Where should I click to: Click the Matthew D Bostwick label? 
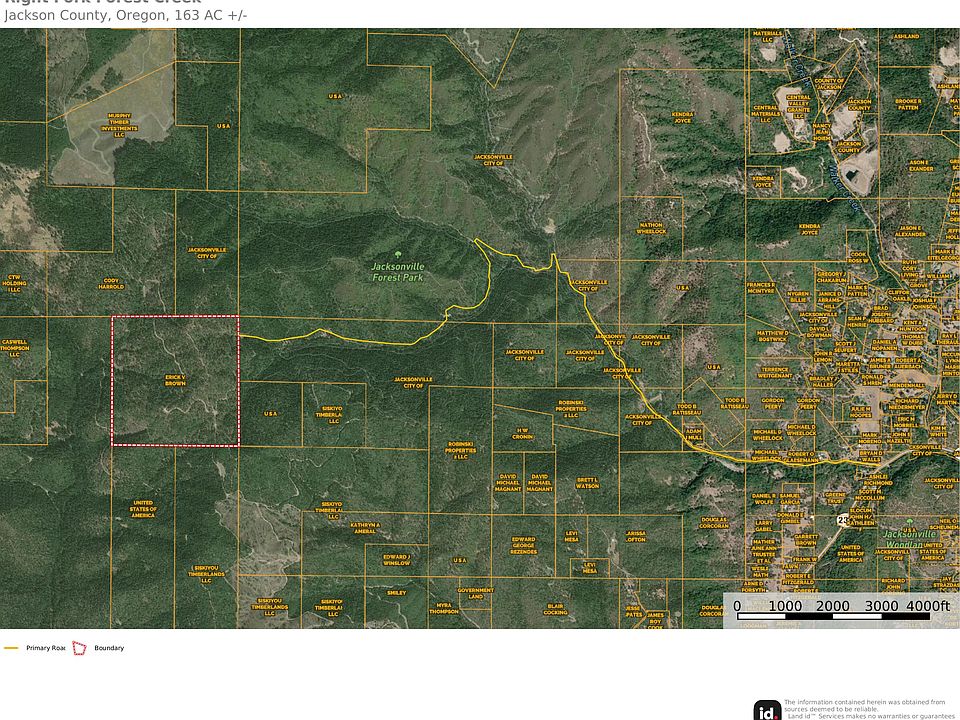pyautogui.click(x=772, y=336)
